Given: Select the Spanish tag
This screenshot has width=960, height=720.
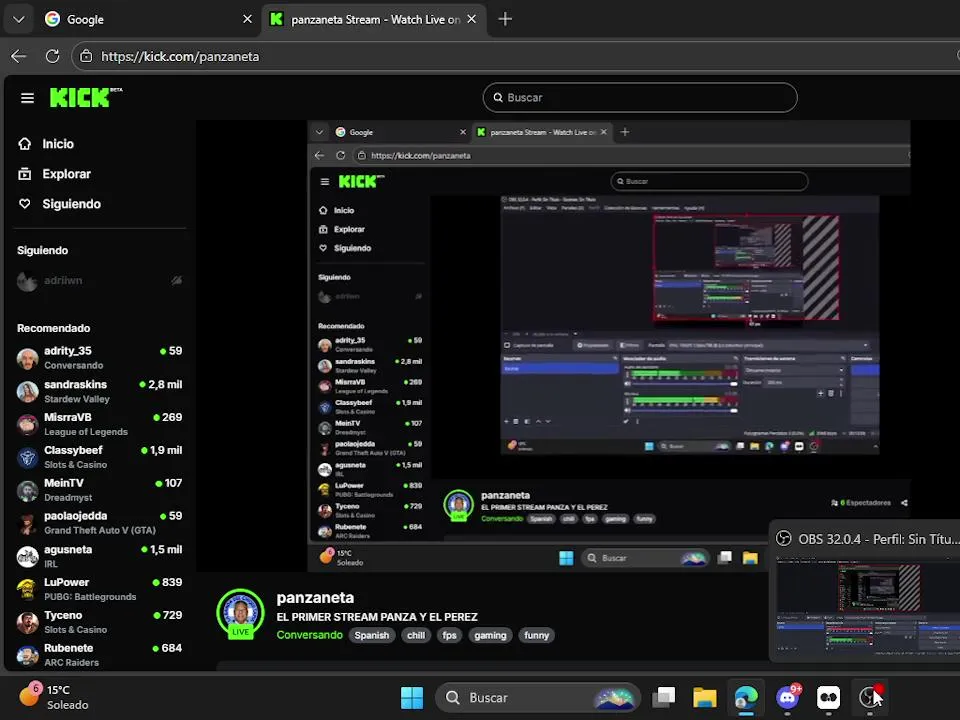Looking at the screenshot, I should pos(372,635).
